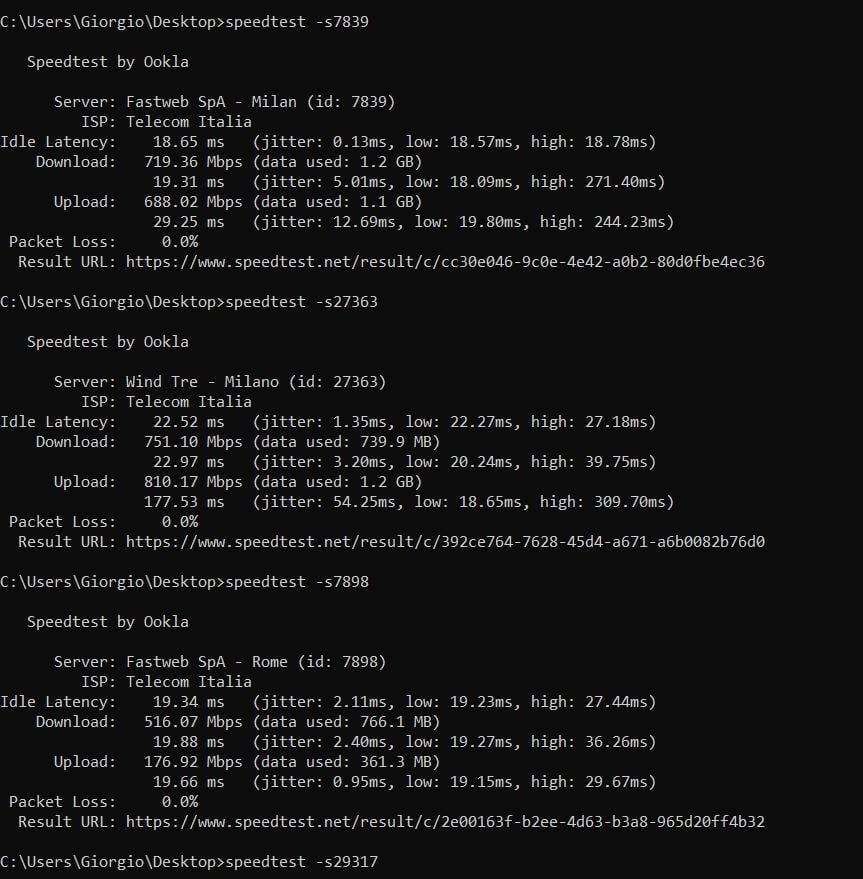Viewport: 863px width, 879px height.
Task: Click the command text speedtest -s7898
Action: point(297,582)
